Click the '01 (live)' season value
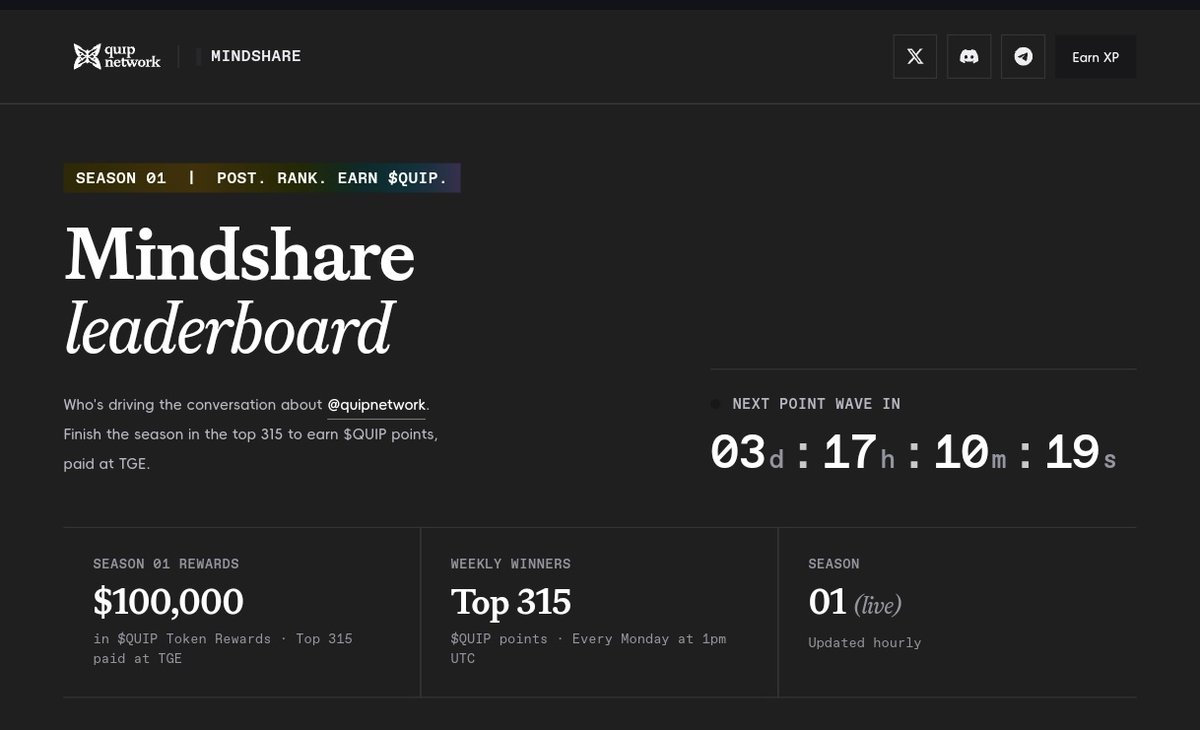Viewport: 1200px width, 730px height. coord(855,603)
